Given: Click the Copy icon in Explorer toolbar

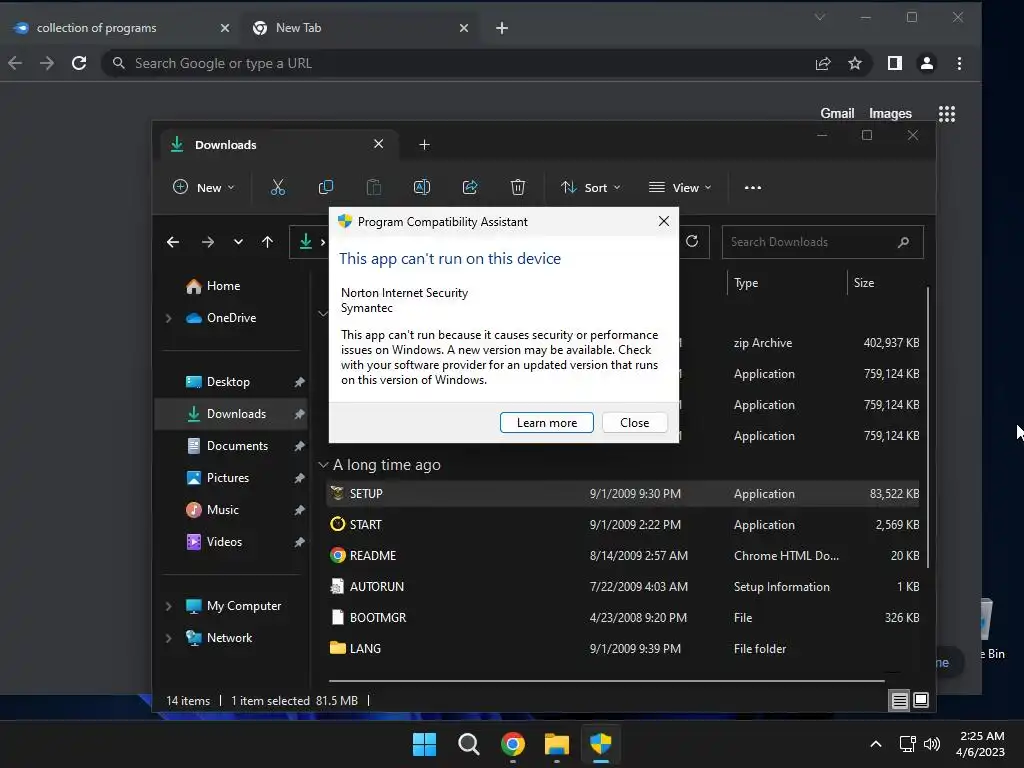Looking at the screenshot, I should [x=325, y=187].
